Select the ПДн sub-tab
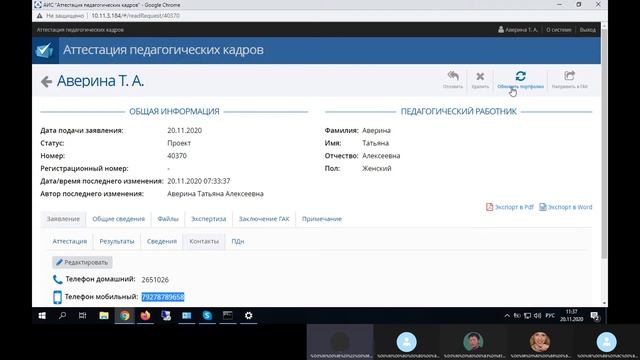Viewport: 640px width, 360px height. click(238, 241)
